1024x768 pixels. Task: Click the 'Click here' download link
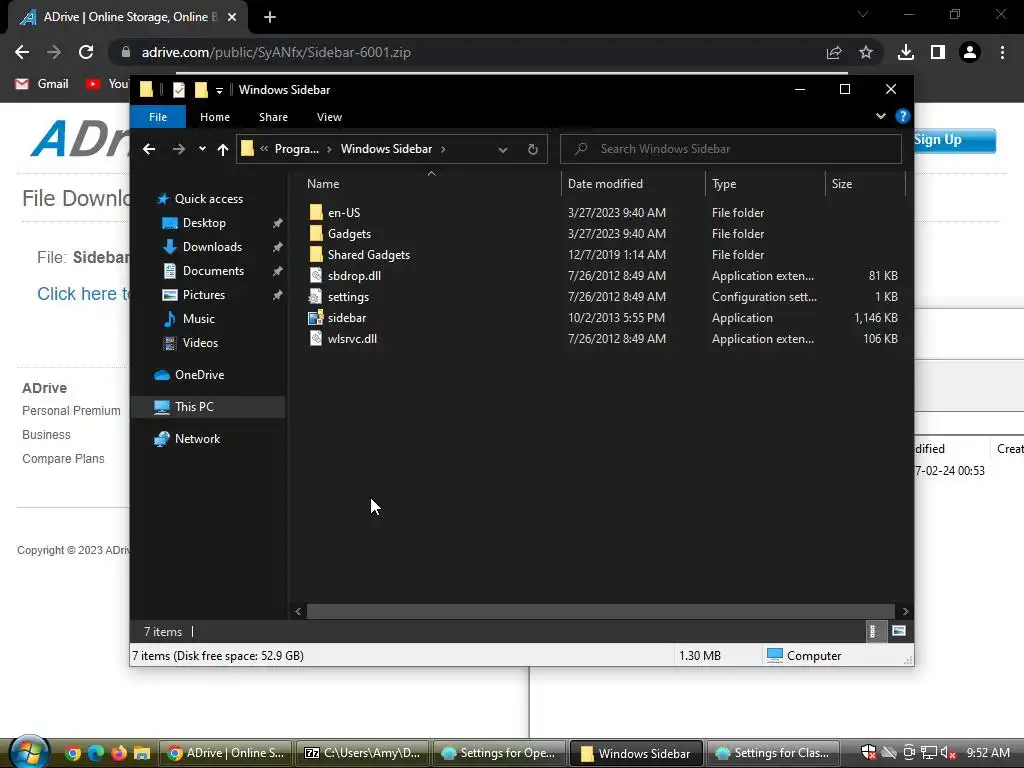pyautogui.click(x=83, y=294)
